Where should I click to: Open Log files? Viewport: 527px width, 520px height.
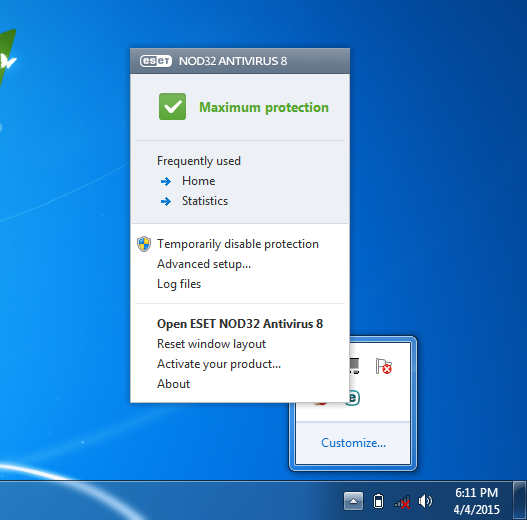179,284
